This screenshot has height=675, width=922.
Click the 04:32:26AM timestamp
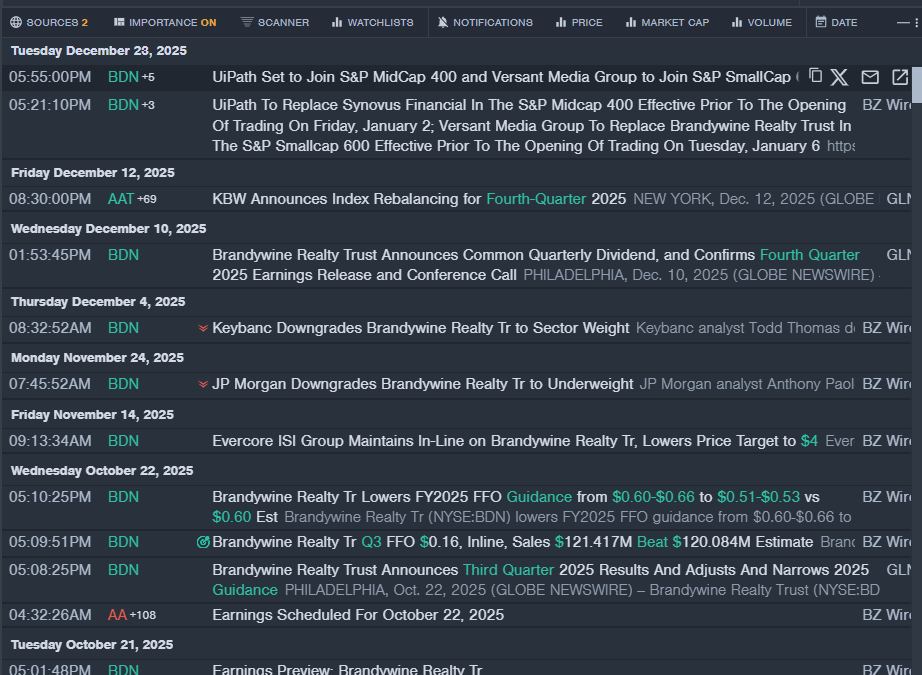coord(50,615)
